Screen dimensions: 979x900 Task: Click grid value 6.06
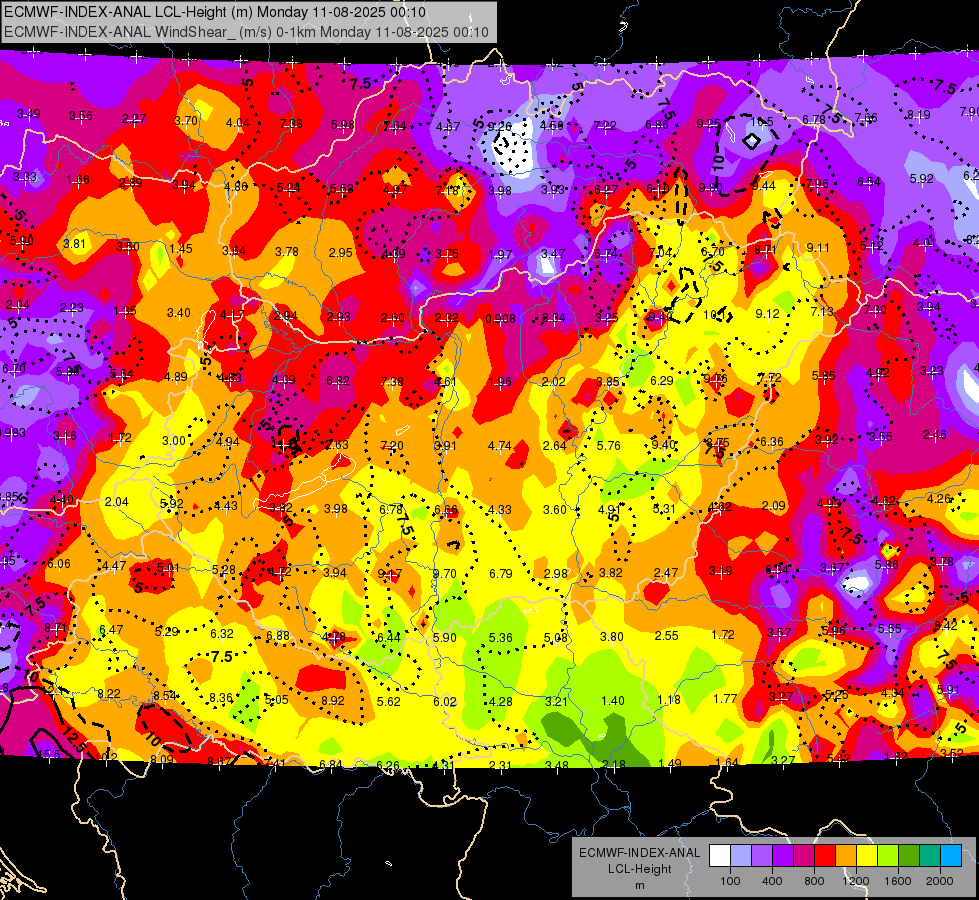(x=59, y=564)
